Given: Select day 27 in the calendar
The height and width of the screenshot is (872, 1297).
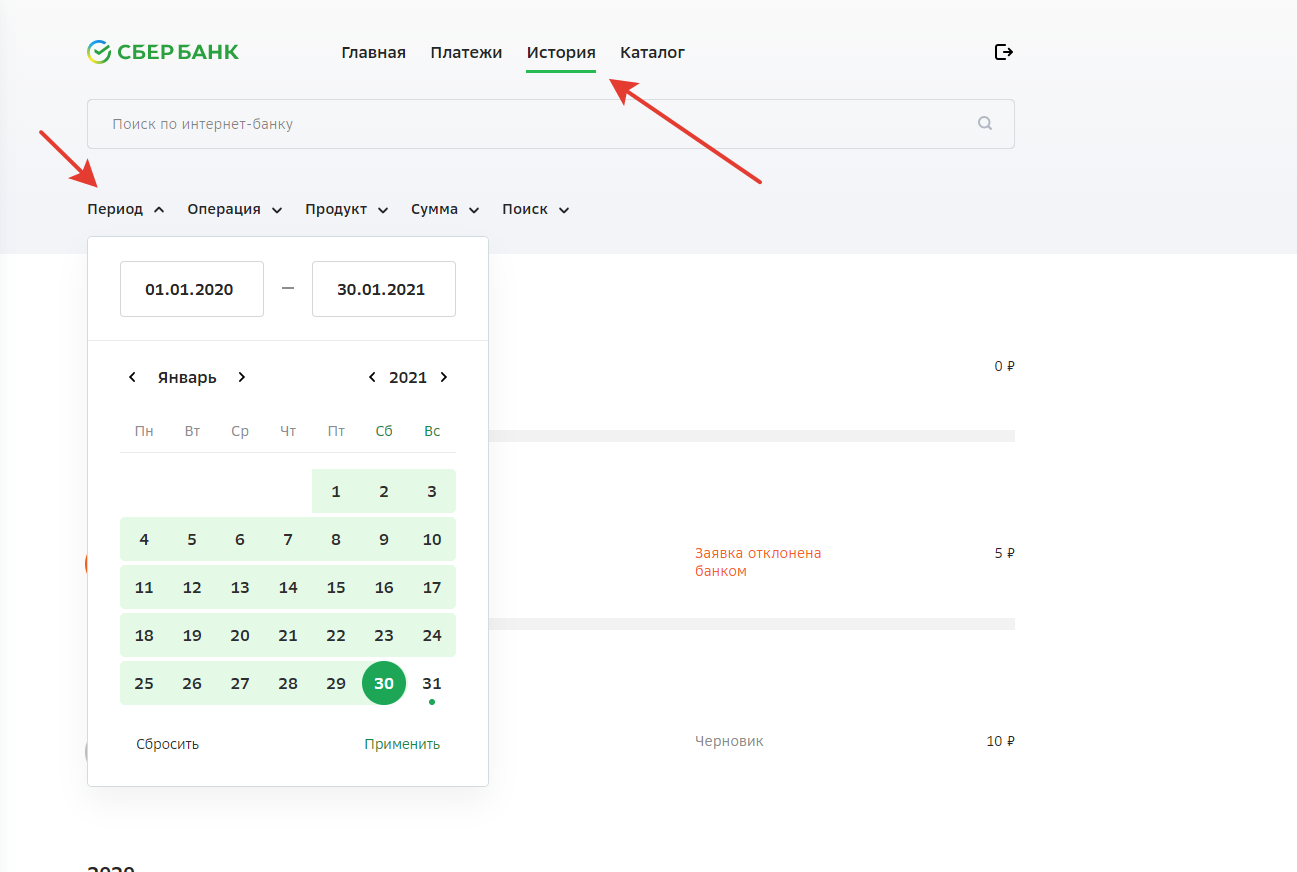Looking at the screenshot, I should 240,683.
